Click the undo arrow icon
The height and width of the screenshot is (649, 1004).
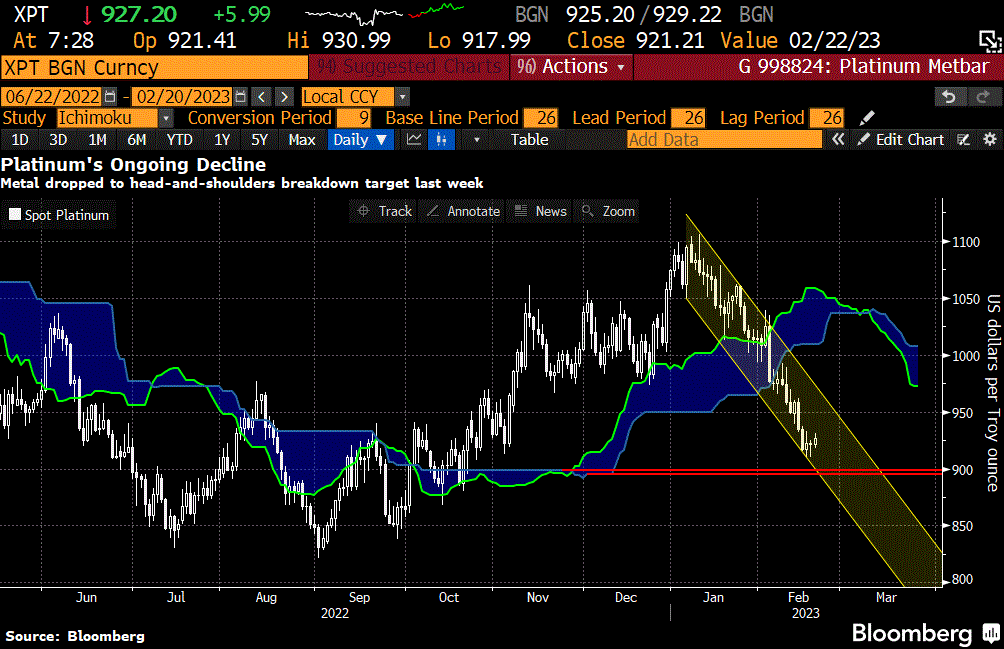point(949,97)
